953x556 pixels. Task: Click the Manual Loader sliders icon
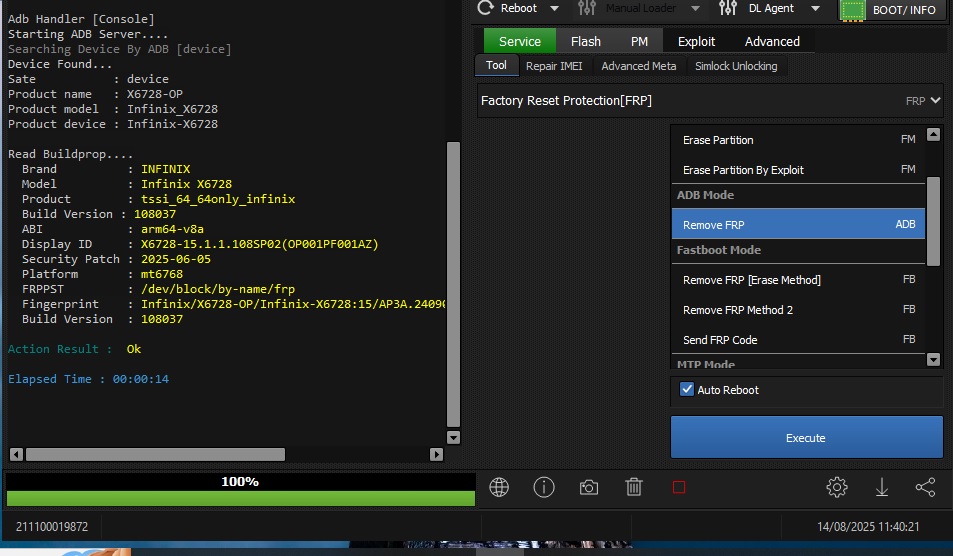coord(587,8)
